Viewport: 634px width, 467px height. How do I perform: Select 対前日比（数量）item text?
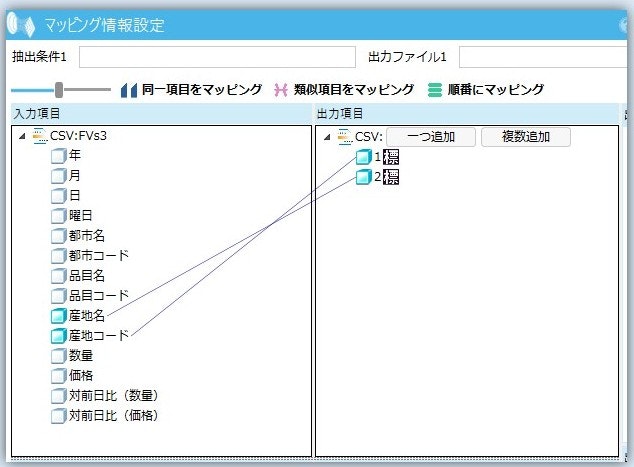pos(114,395)
